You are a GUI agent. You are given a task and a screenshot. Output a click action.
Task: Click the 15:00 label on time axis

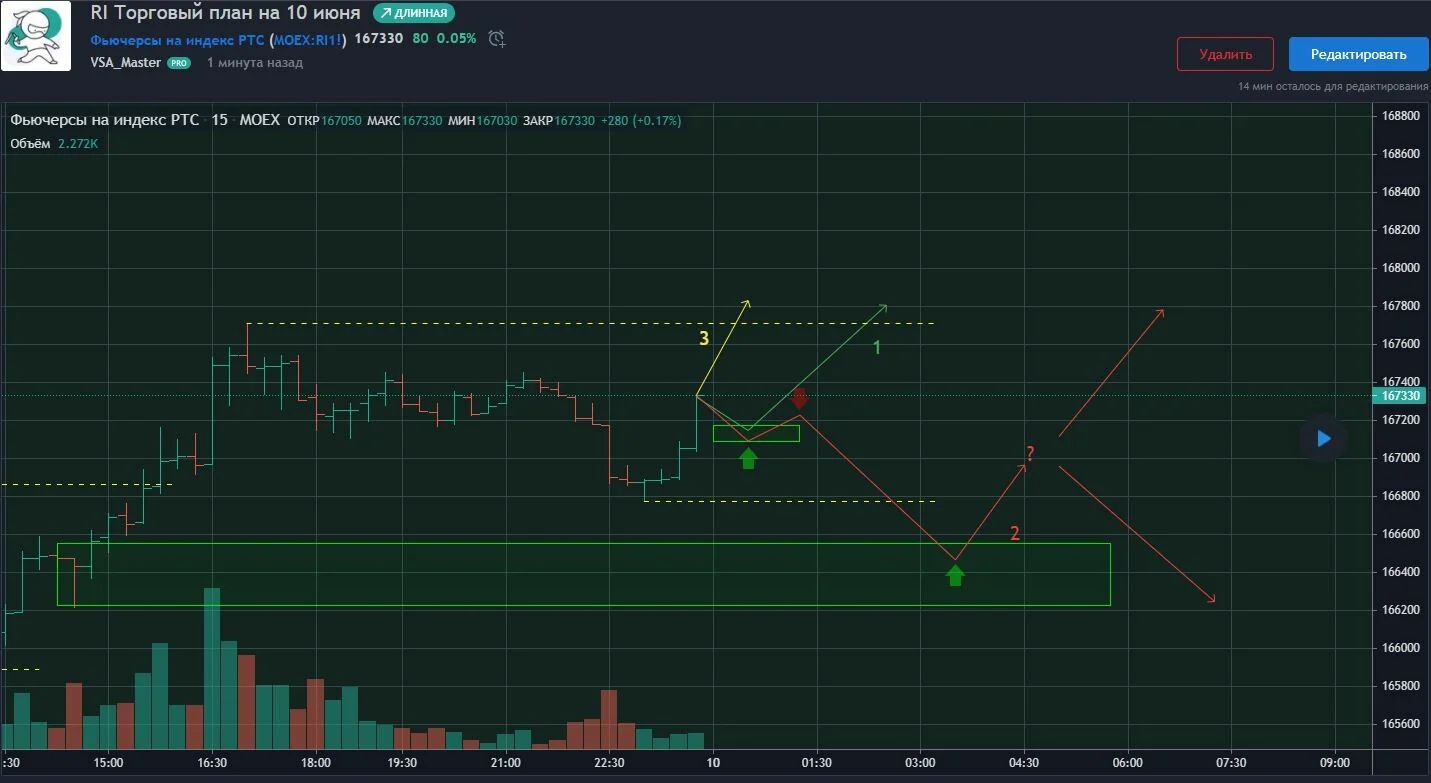coord(108,763)
